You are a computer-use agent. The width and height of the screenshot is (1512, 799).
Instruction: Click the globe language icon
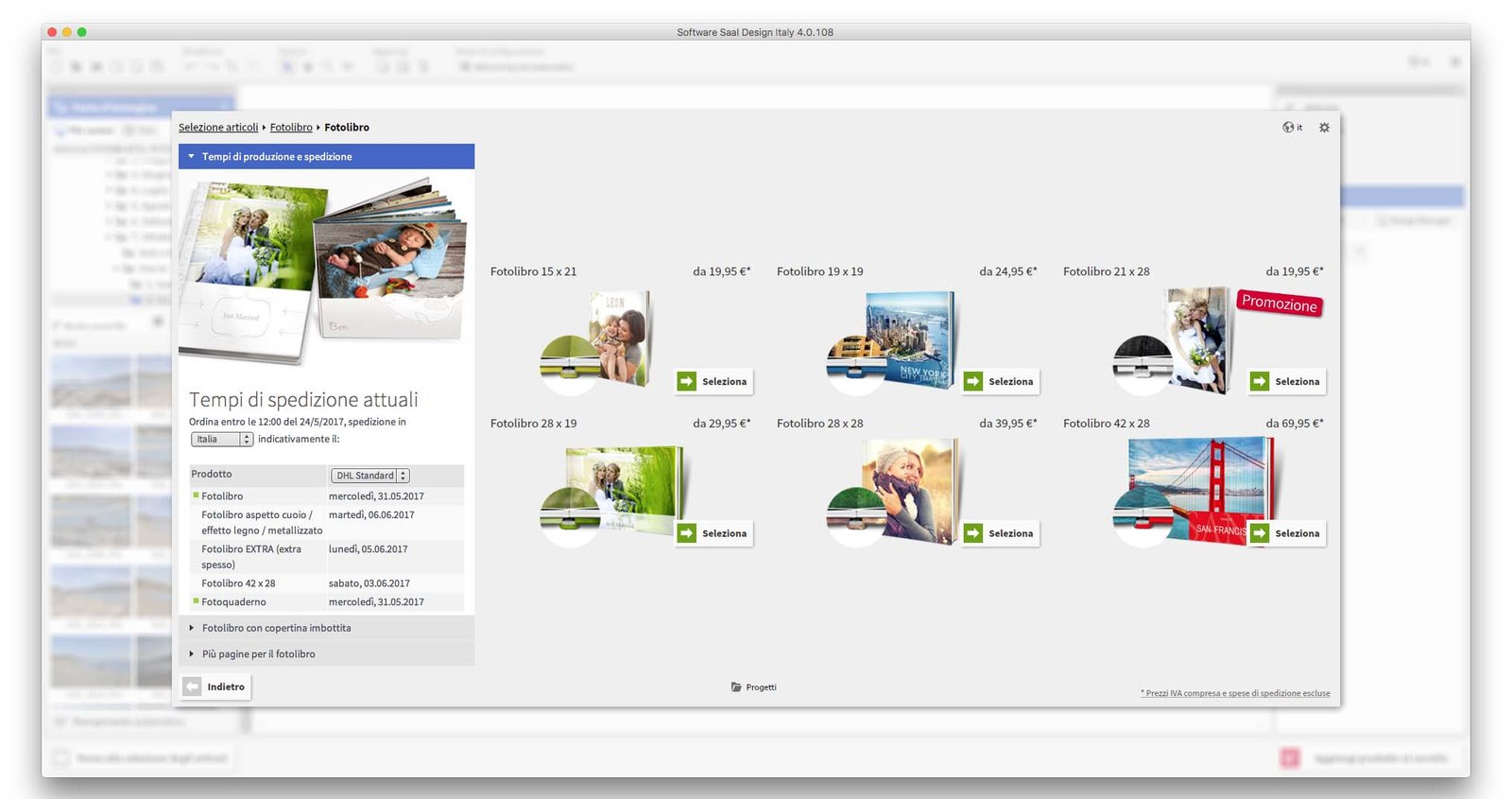[1288, 128]
